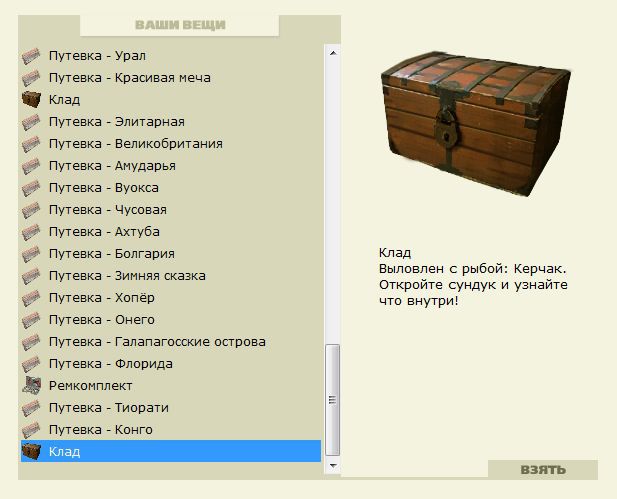
Task: Select the item Путевка - Вуокса
Action: (104, 188)
